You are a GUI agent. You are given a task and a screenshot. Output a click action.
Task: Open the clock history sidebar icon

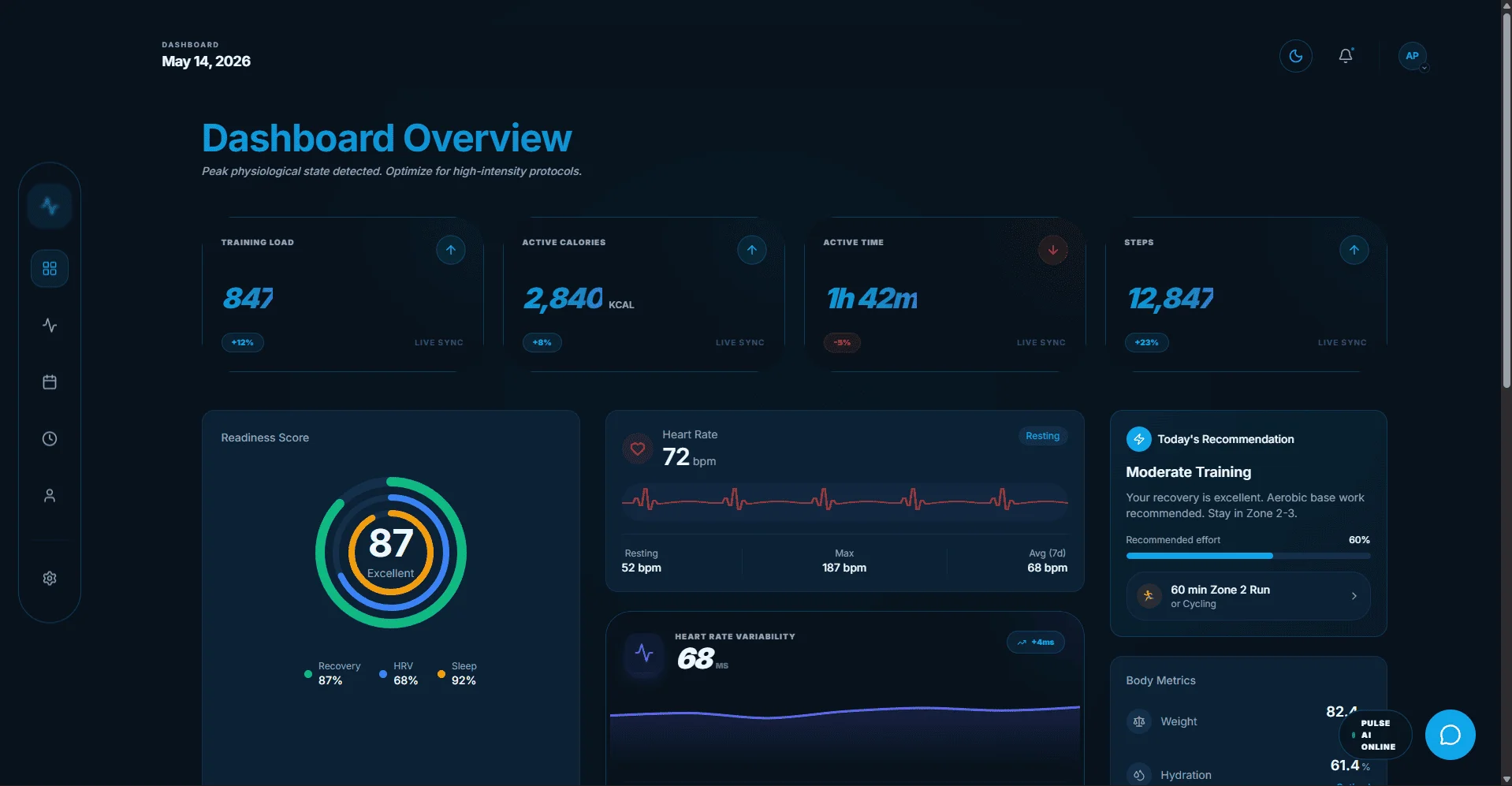pos(50,438)
